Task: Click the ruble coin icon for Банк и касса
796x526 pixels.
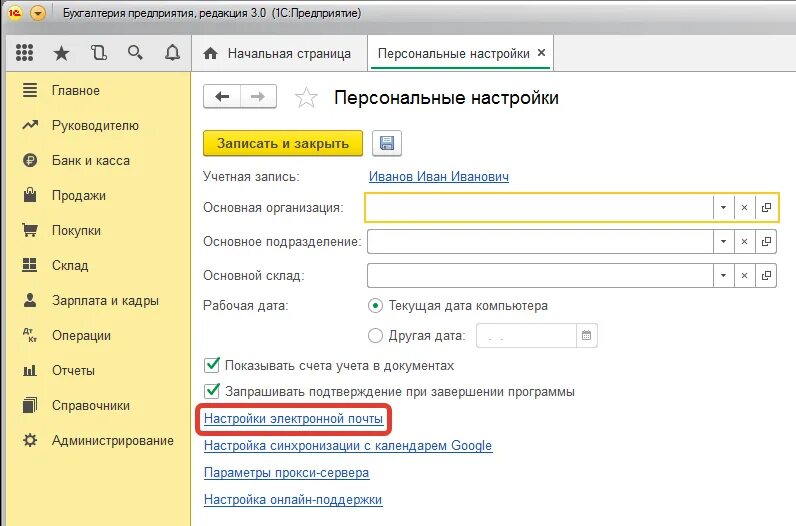Action: (30, 160)
